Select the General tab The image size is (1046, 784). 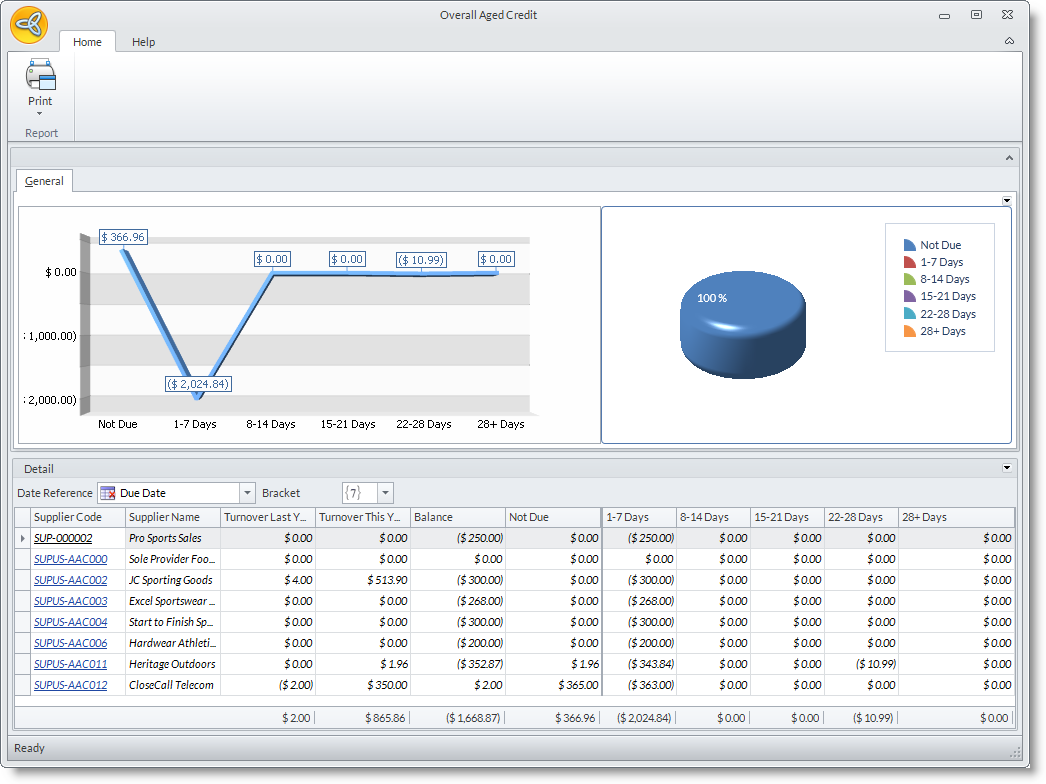[x=44, y=181]
